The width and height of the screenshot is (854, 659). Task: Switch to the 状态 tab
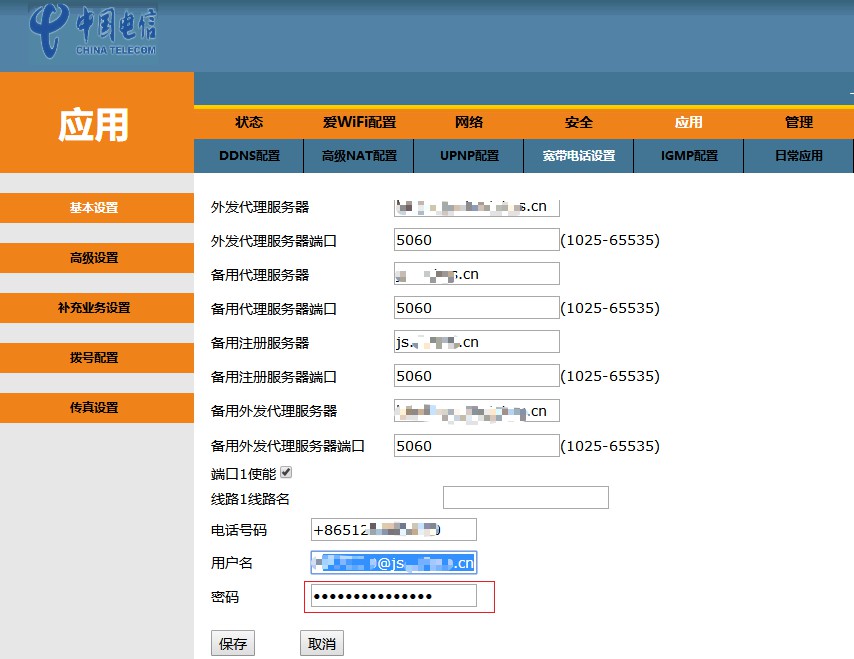tap(248, 122)
